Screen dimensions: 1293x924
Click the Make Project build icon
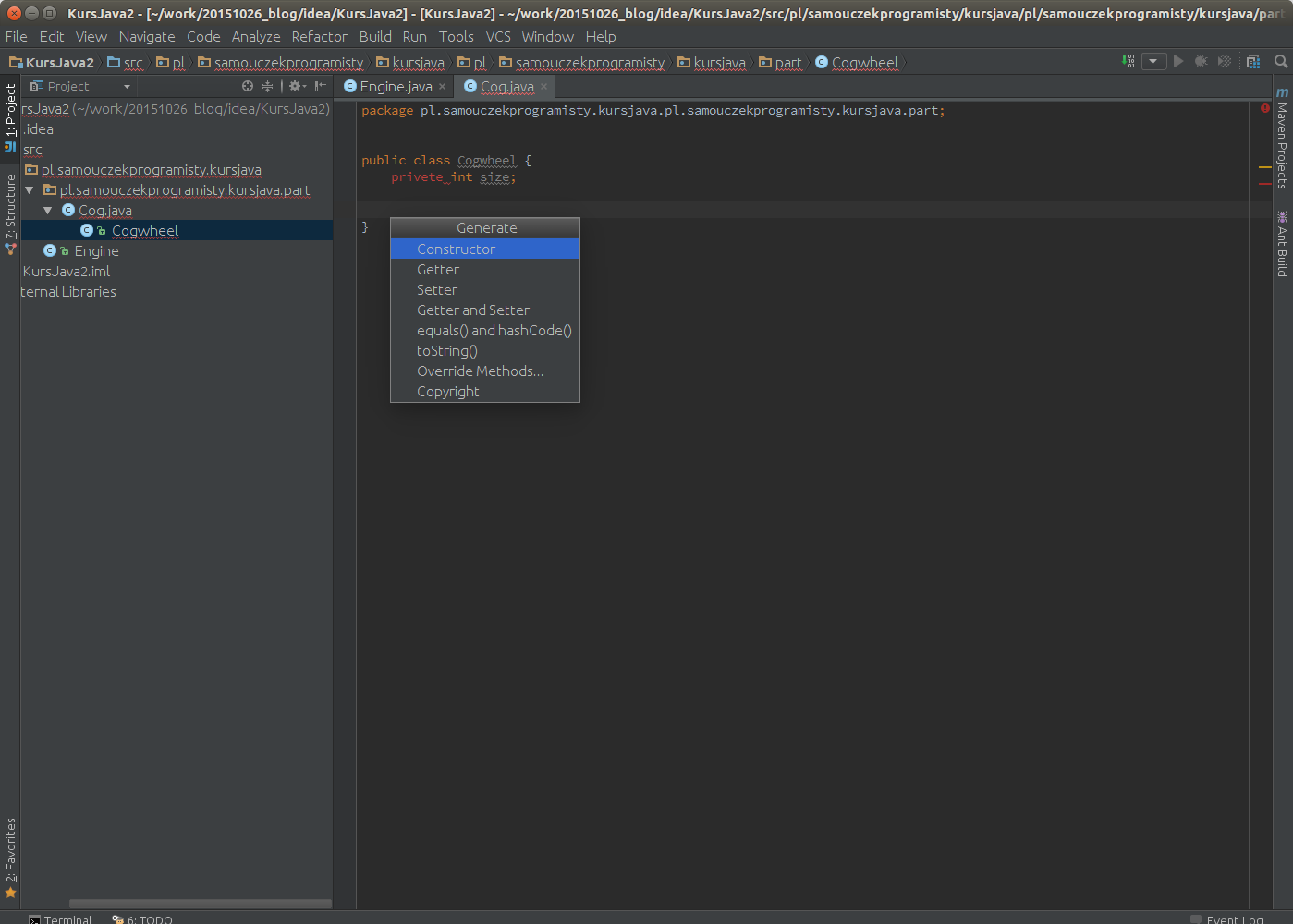1128,61
